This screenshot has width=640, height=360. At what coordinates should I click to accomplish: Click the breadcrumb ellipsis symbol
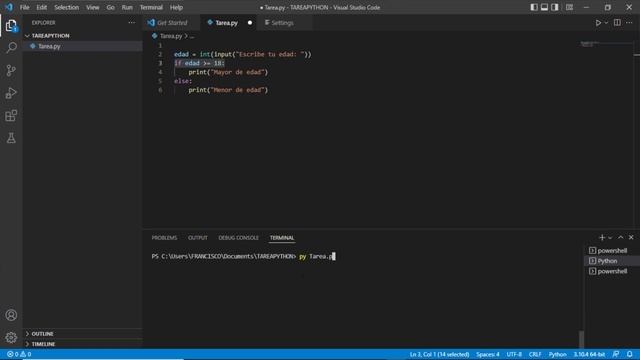tap(192, 36)
